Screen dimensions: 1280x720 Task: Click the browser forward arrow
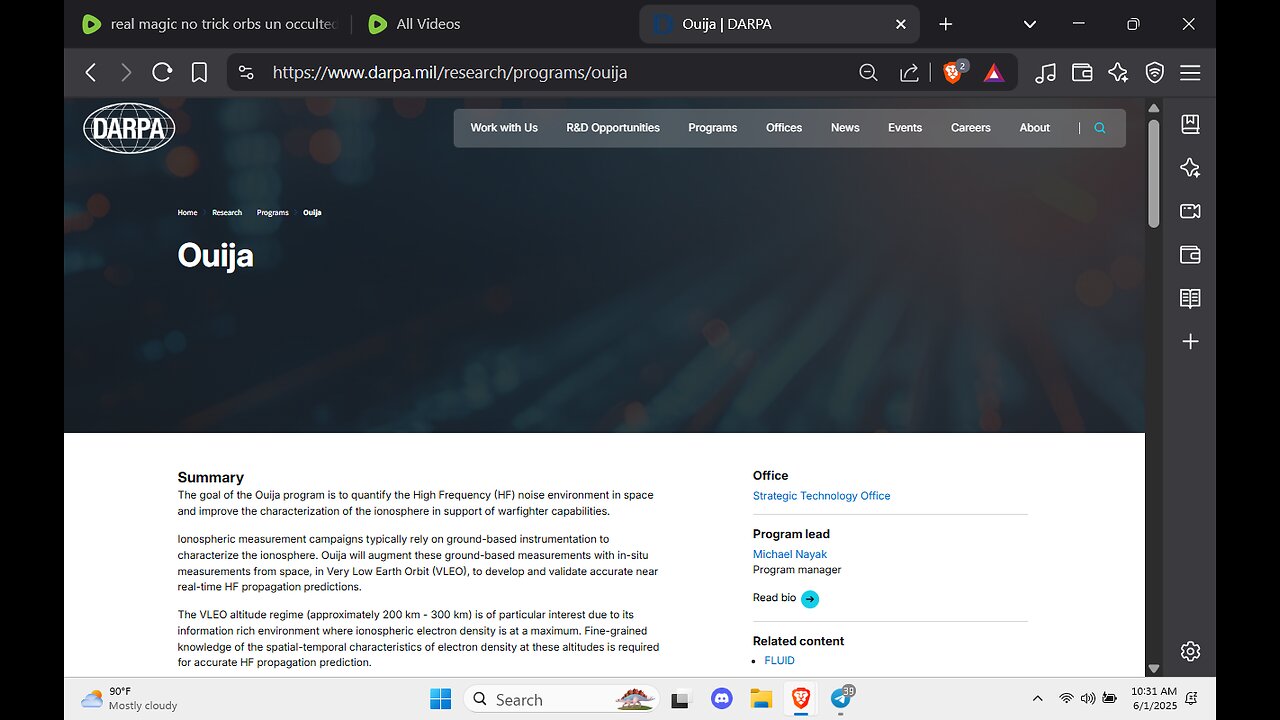126,72
